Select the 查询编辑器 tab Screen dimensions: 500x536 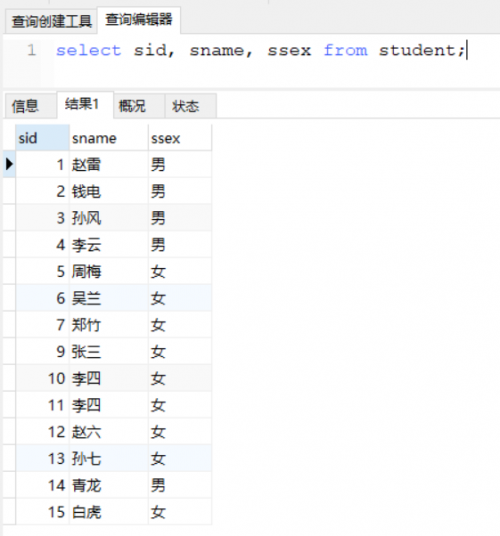tap(139, 20)
